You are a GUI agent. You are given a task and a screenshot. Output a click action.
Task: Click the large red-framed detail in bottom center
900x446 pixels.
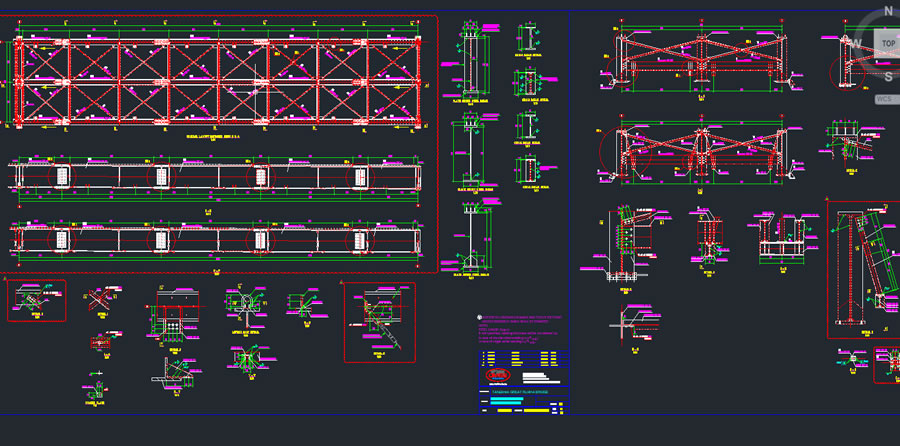point(379,322)
